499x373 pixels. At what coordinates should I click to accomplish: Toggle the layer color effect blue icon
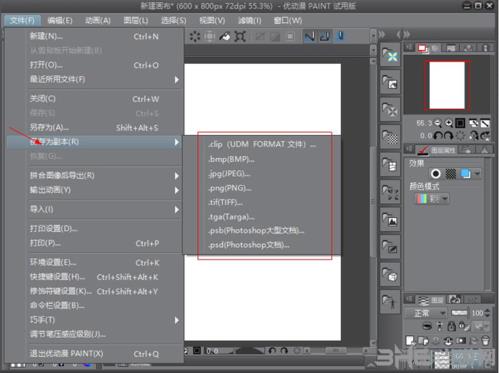466,174
